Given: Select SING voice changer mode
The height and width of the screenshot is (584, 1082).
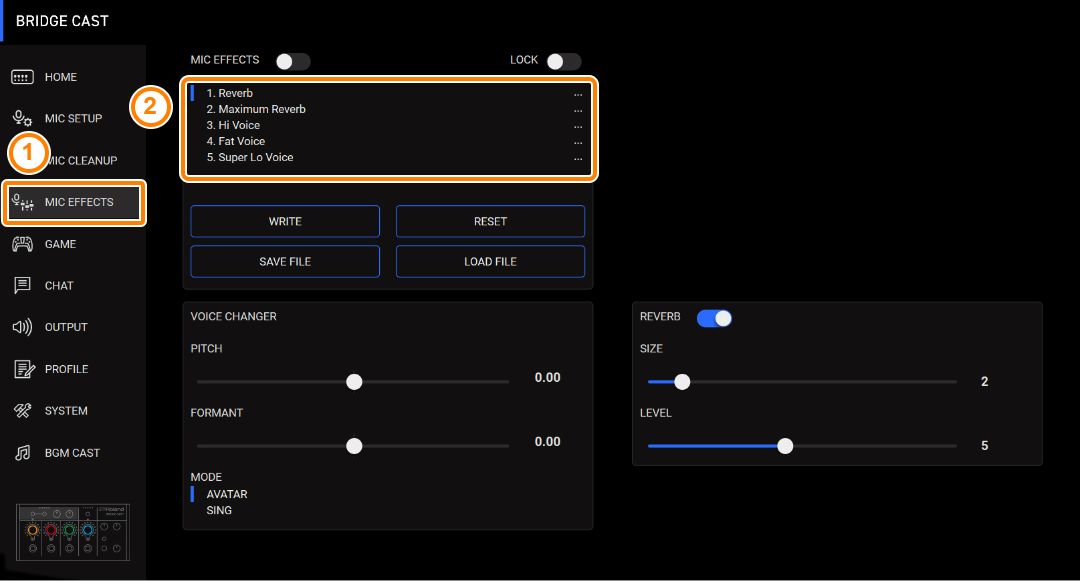Looking at the screenshot, I should [x=219, y=511].
